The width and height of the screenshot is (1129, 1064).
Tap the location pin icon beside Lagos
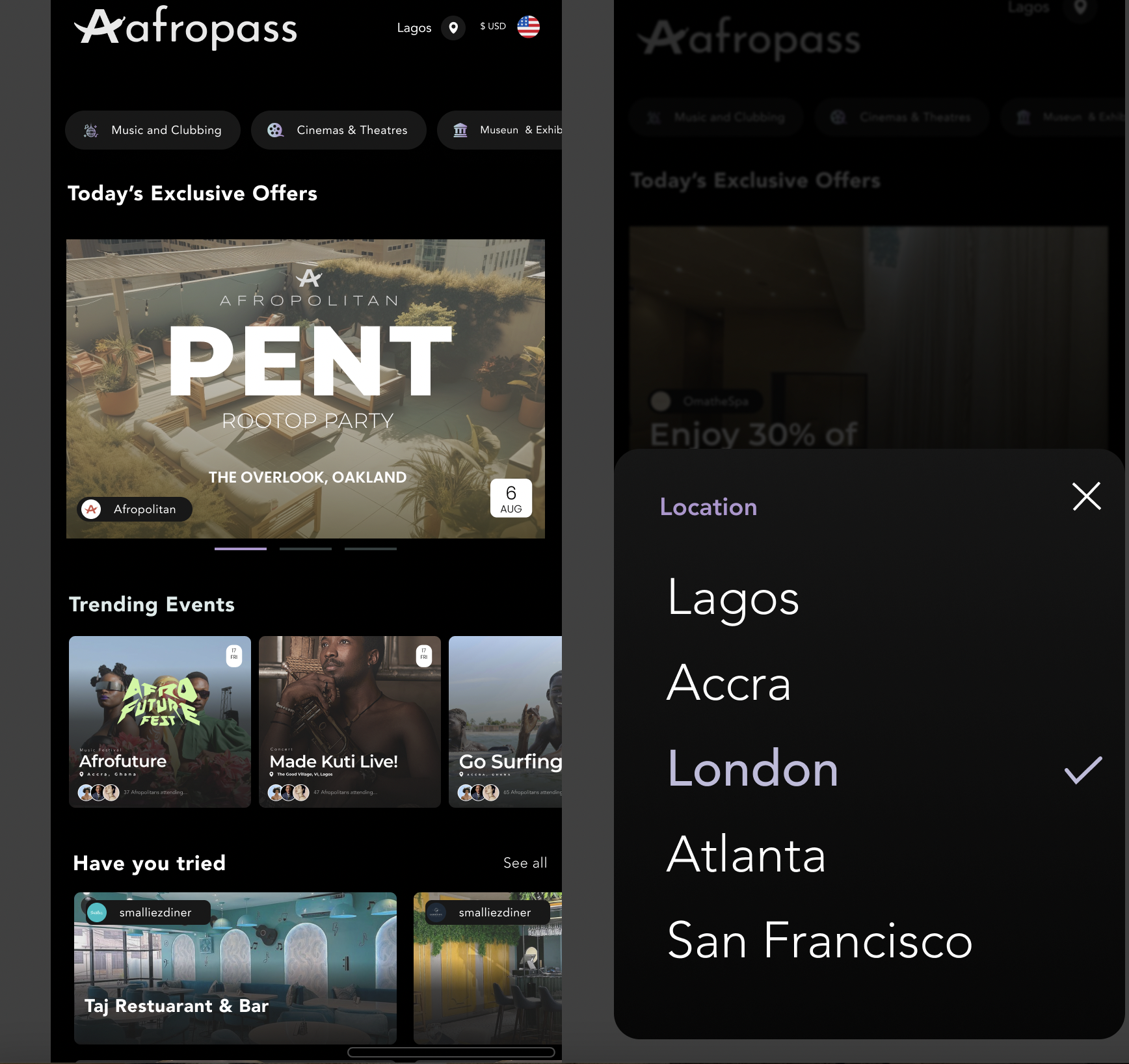pos(453,28)
